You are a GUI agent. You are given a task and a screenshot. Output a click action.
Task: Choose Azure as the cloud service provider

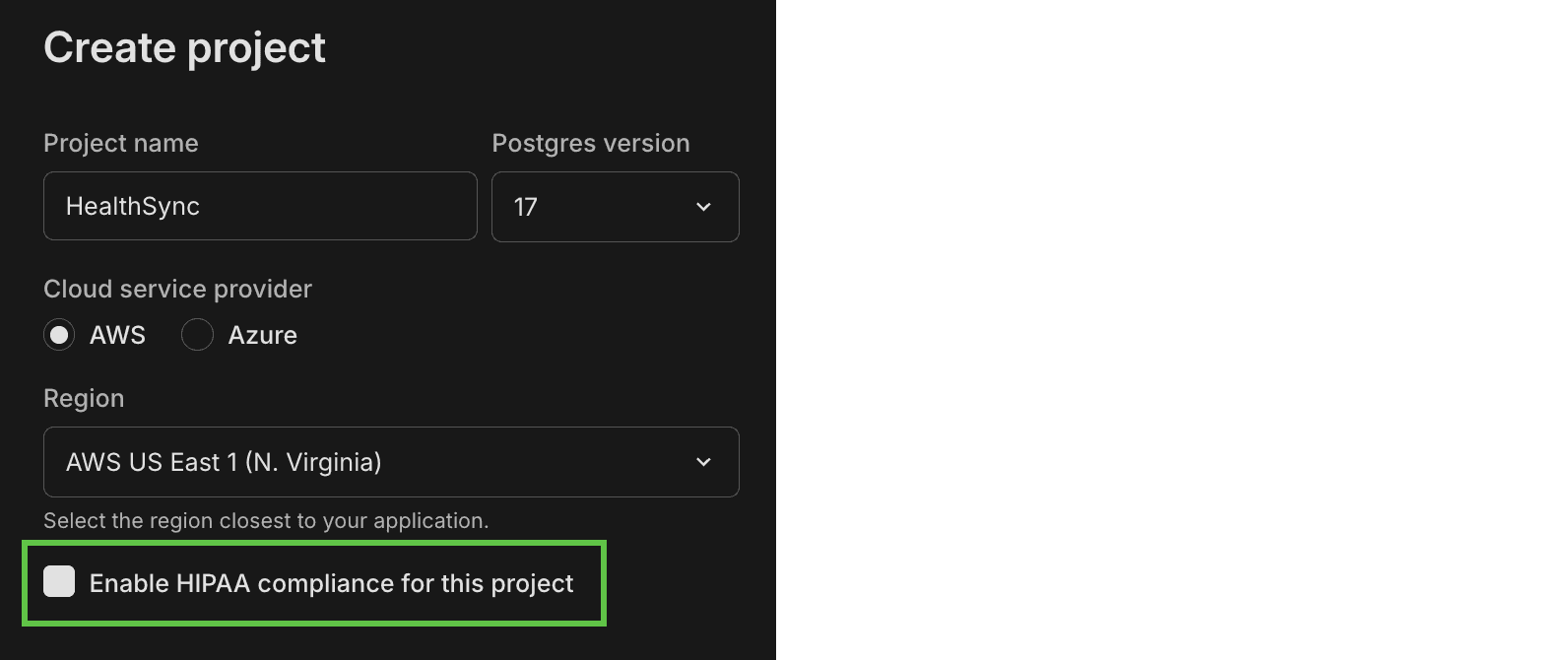[x=197, y=335]
